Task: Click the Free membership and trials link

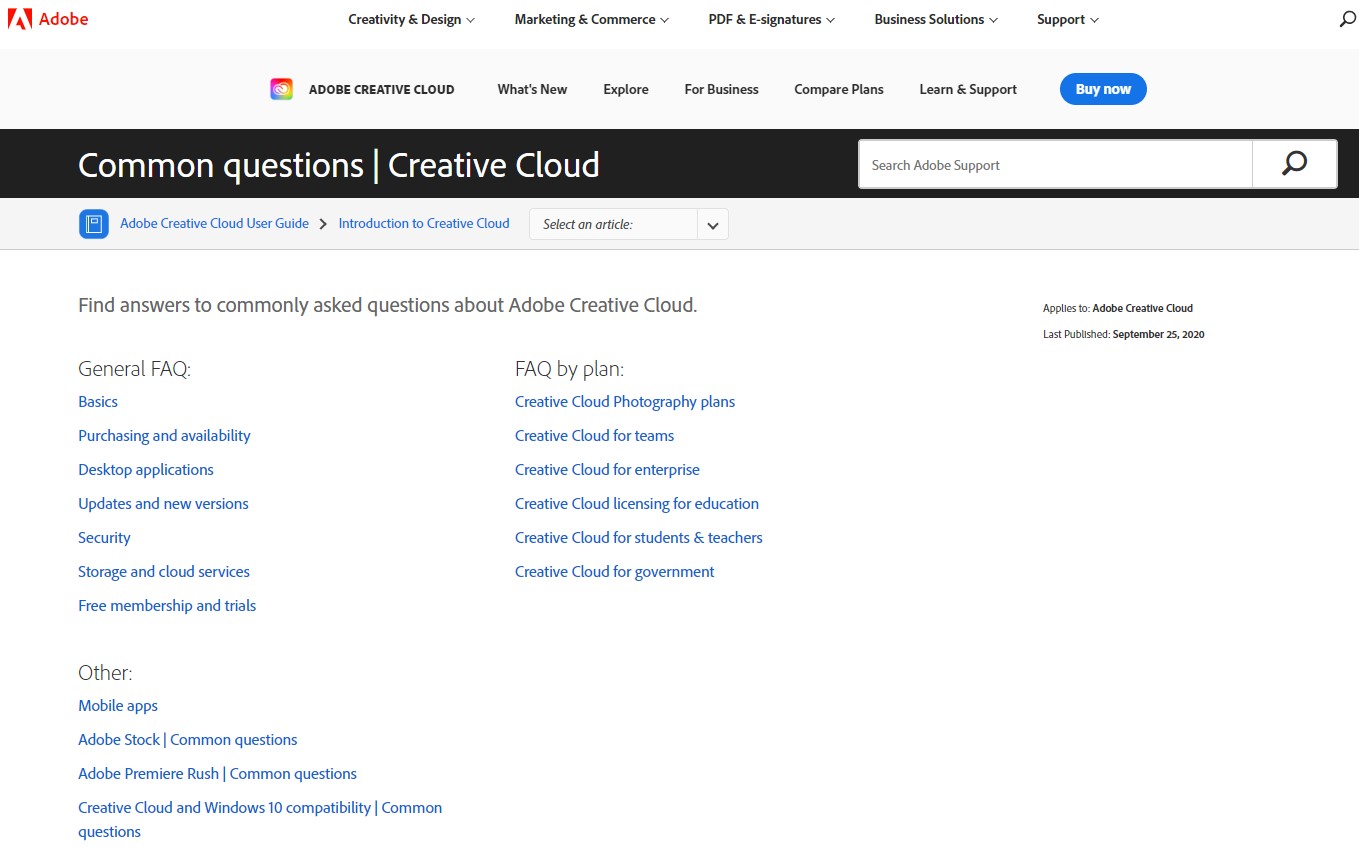Action: [167, 605]
